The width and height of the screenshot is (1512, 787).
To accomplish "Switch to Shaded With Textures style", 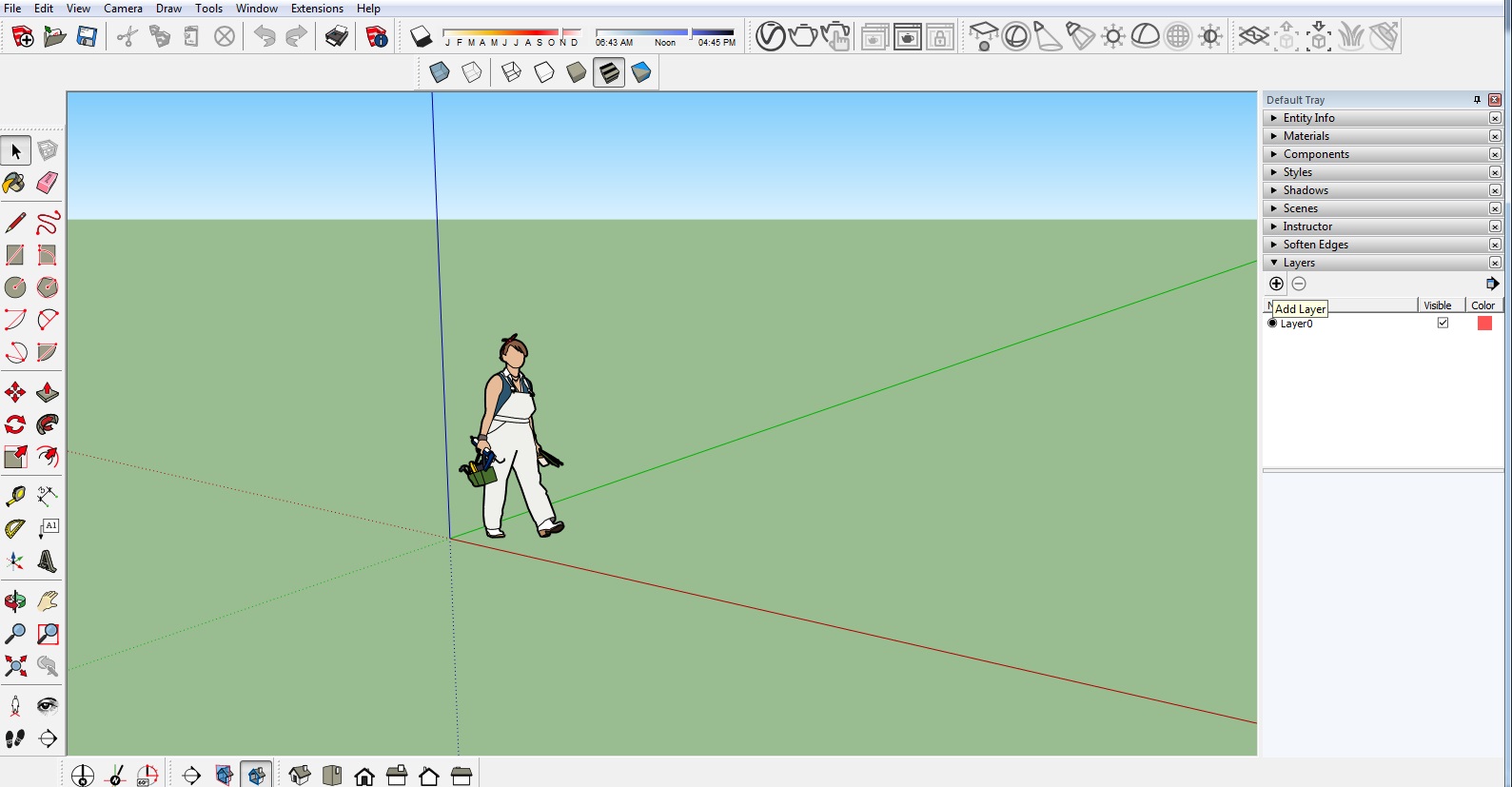I will click(x=609, y=72).
